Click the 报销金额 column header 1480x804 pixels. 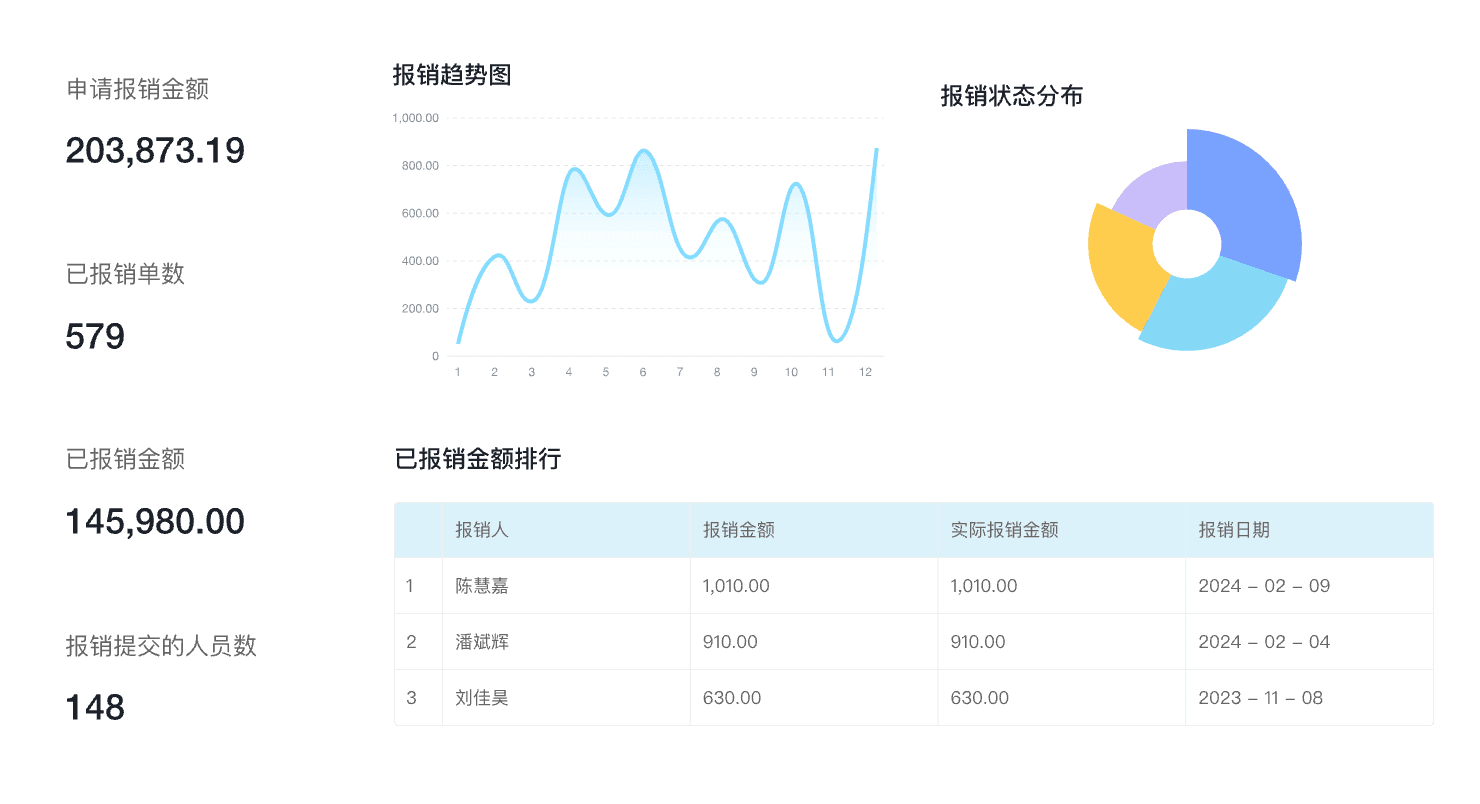click(x=739, y=530)
